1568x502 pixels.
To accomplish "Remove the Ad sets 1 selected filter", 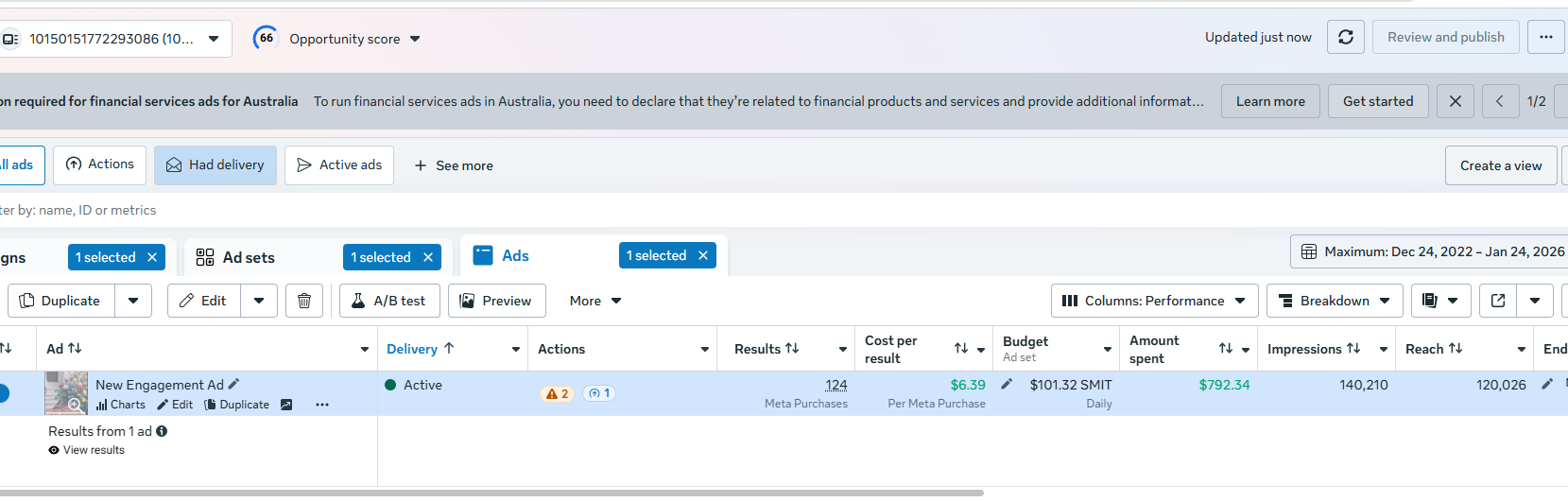I will [x=428, y=257].
